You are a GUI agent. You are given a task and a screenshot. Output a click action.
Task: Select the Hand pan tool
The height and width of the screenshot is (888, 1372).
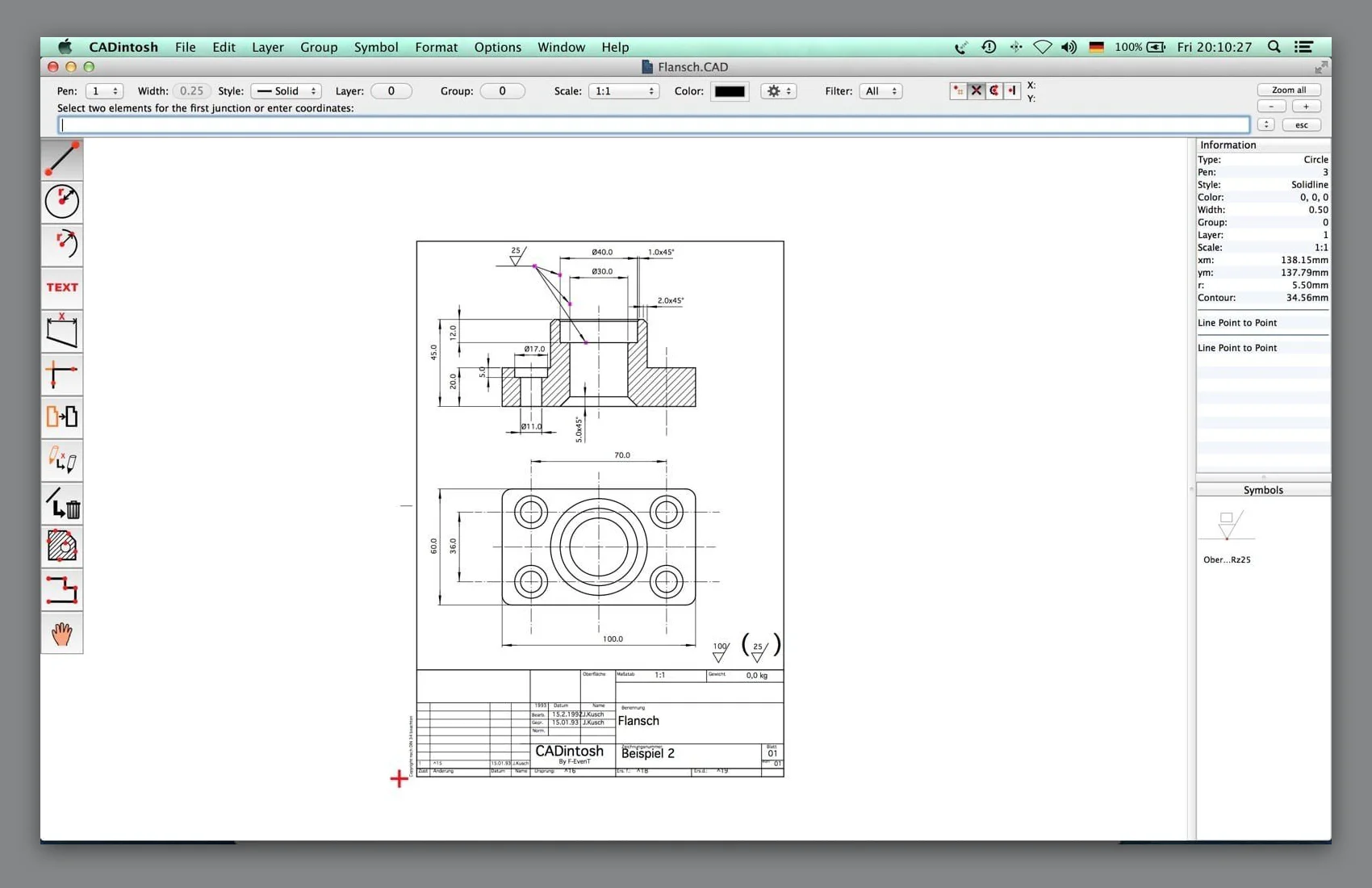coord(62,633)
